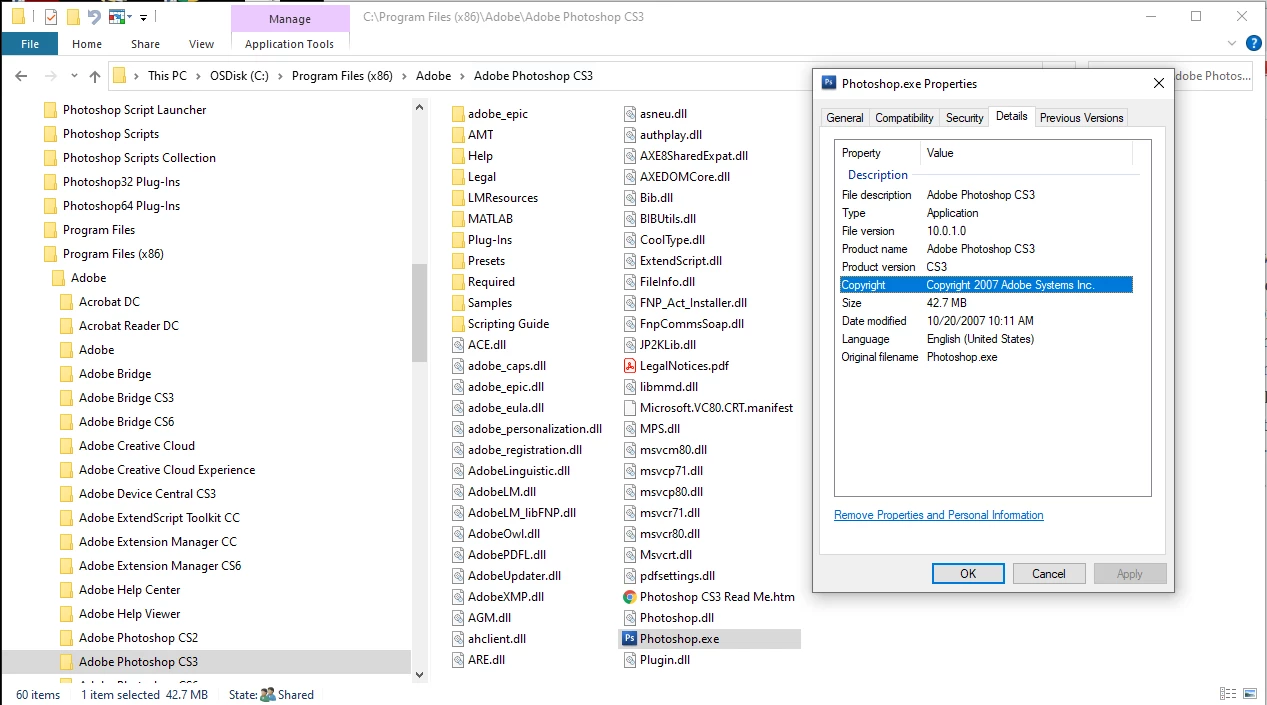Click Cancel in Properties dialog
1267x705 pixels.
(1049, 574)
